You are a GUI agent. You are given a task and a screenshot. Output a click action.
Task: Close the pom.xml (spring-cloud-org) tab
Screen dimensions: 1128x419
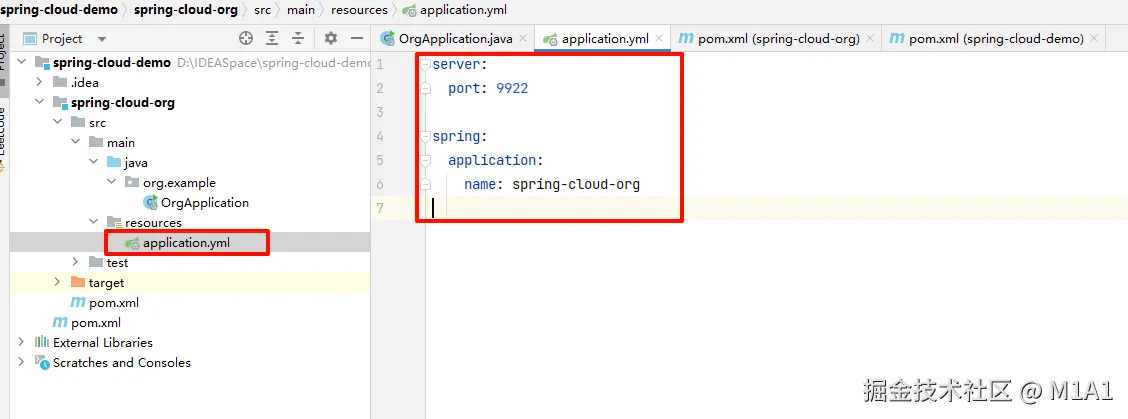pyautogui.click(x=870, y=39)
